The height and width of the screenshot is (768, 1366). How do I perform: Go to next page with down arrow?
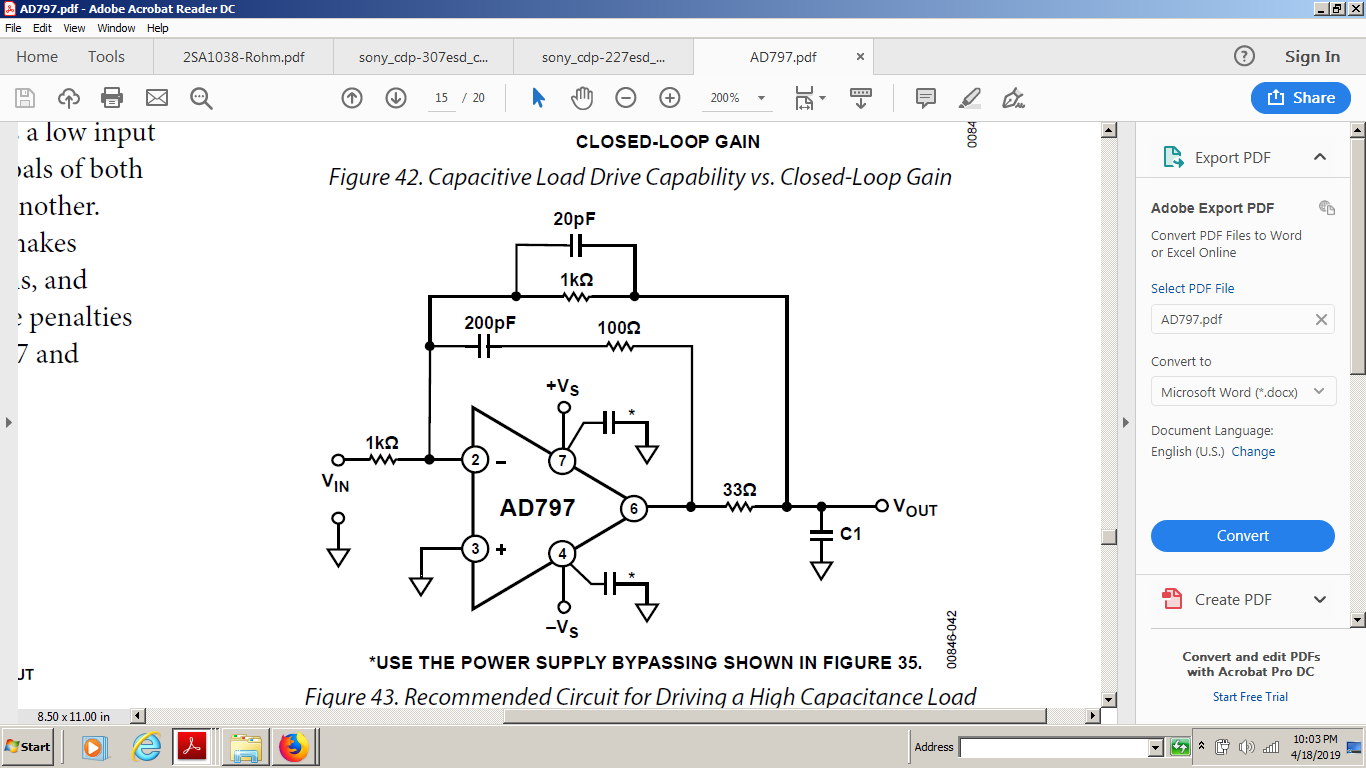pyautogui.click(x=396, y=98)
